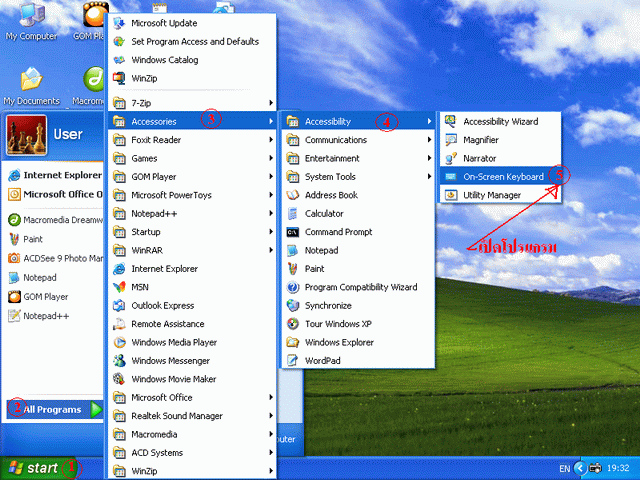Open My Computer desktop icon
Screen dimensions: 640x480
point(31,21)
